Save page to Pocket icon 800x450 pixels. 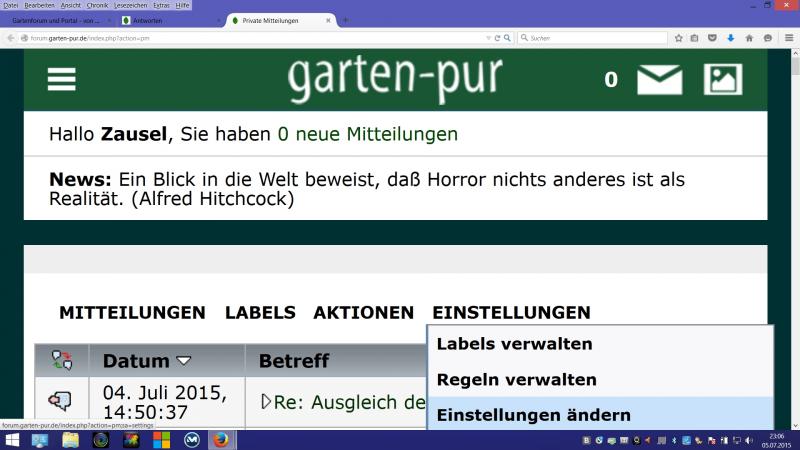713,38
